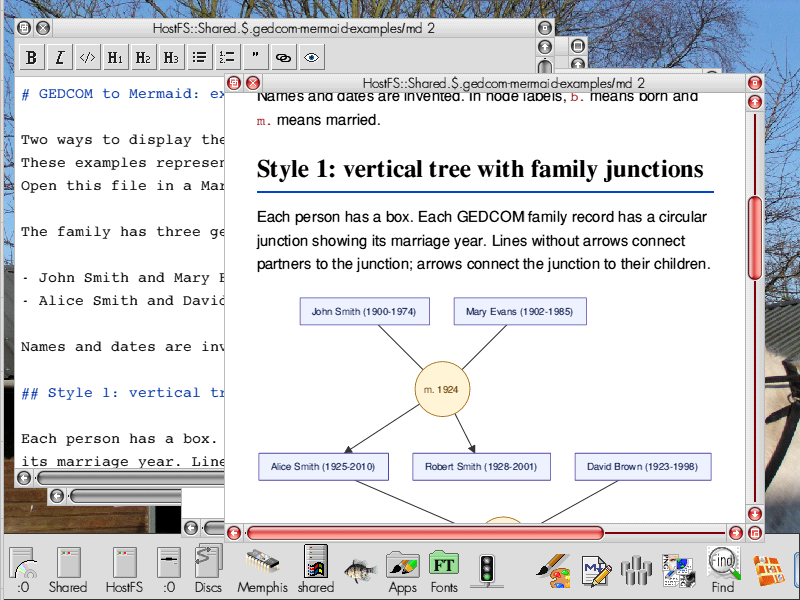Viewport: 800px width, 600px height.
Task: Click the grey cylinders icon
Action: click(x=637, y=571)
